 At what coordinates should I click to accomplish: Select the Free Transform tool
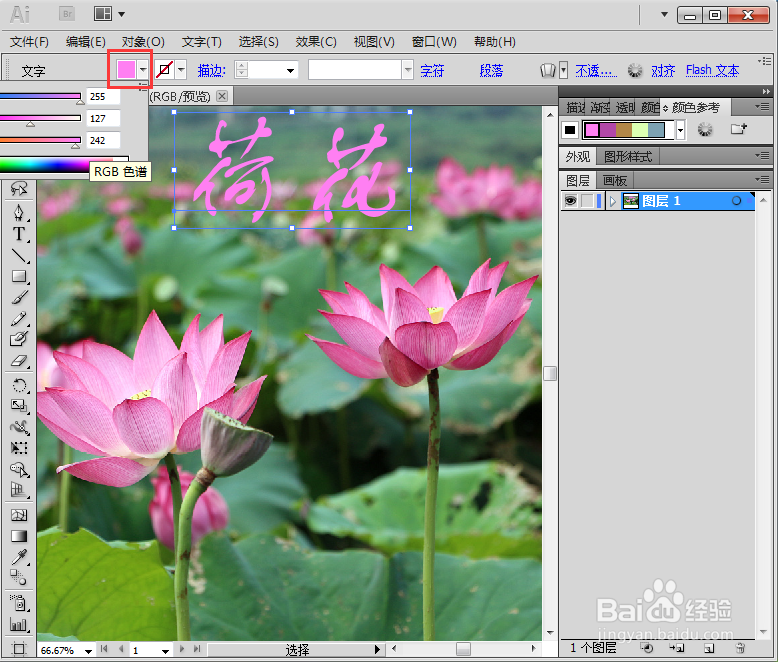(19, 448)
